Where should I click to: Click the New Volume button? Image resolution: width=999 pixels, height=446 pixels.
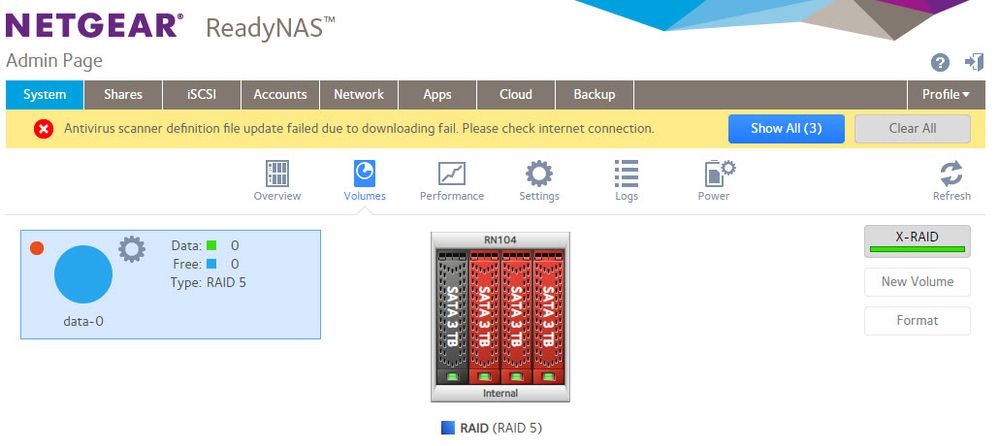[x=917, y=282]
